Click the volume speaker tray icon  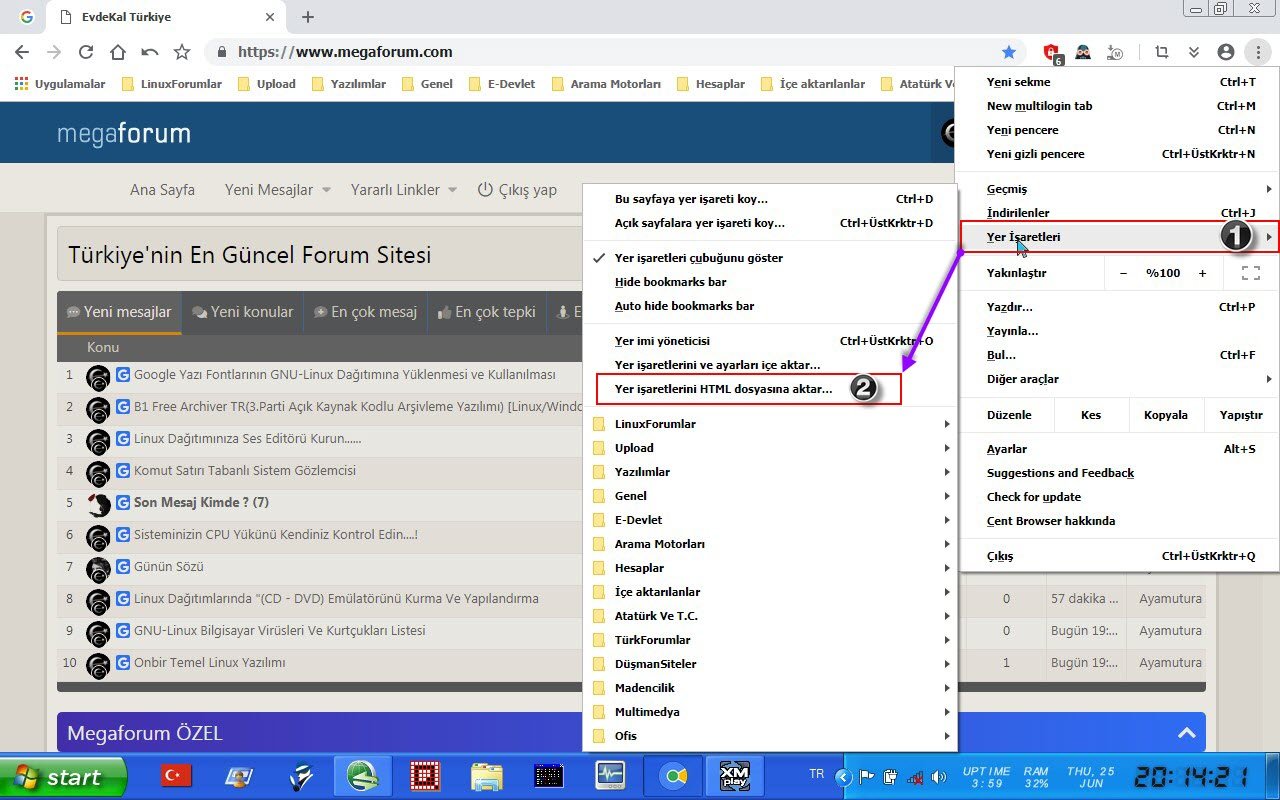point(938,777)
